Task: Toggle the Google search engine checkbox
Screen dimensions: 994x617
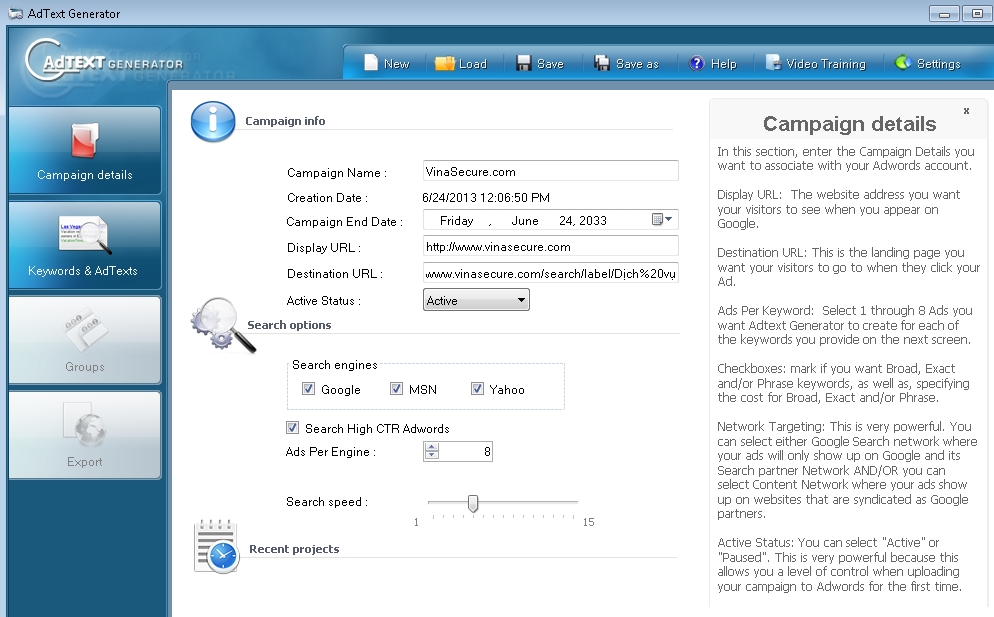Action: (x=308, y=389)
